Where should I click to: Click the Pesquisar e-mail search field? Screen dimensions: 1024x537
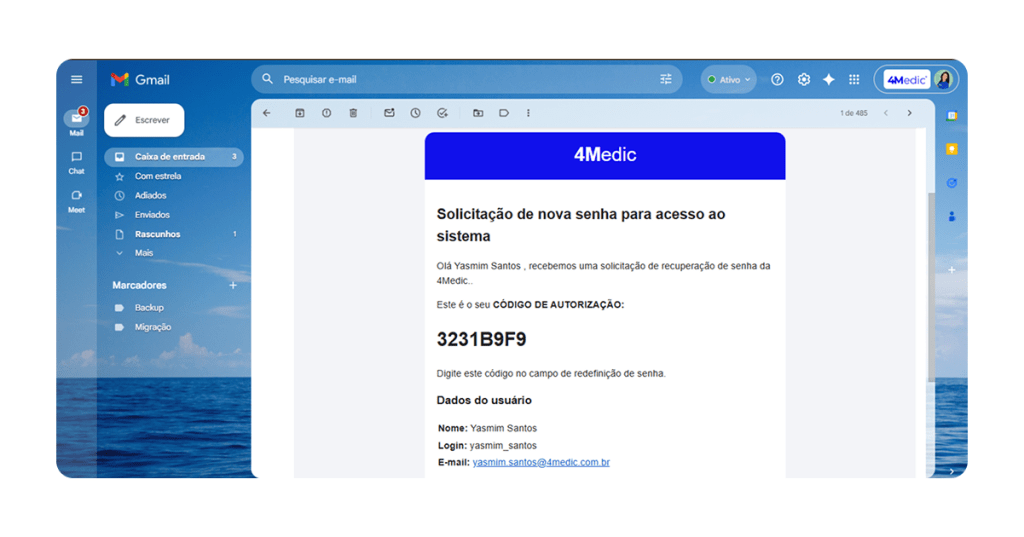point(460,79)
